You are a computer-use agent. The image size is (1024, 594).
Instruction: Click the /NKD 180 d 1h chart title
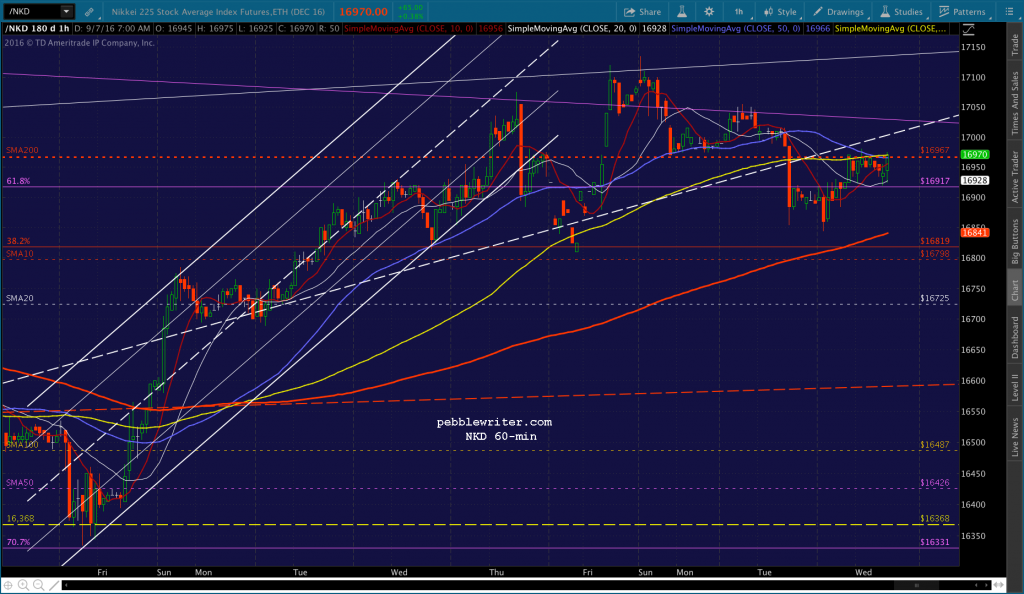37,29
